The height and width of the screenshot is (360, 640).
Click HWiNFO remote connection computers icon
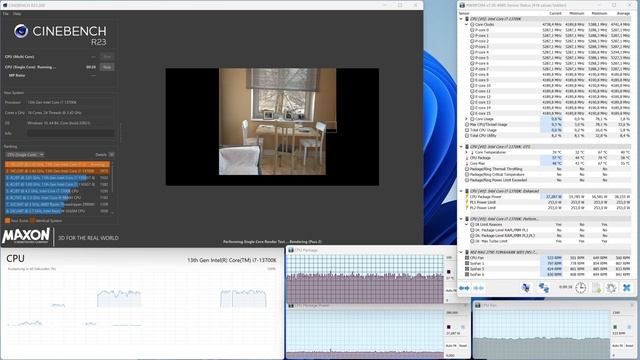(x=526, y=288)
